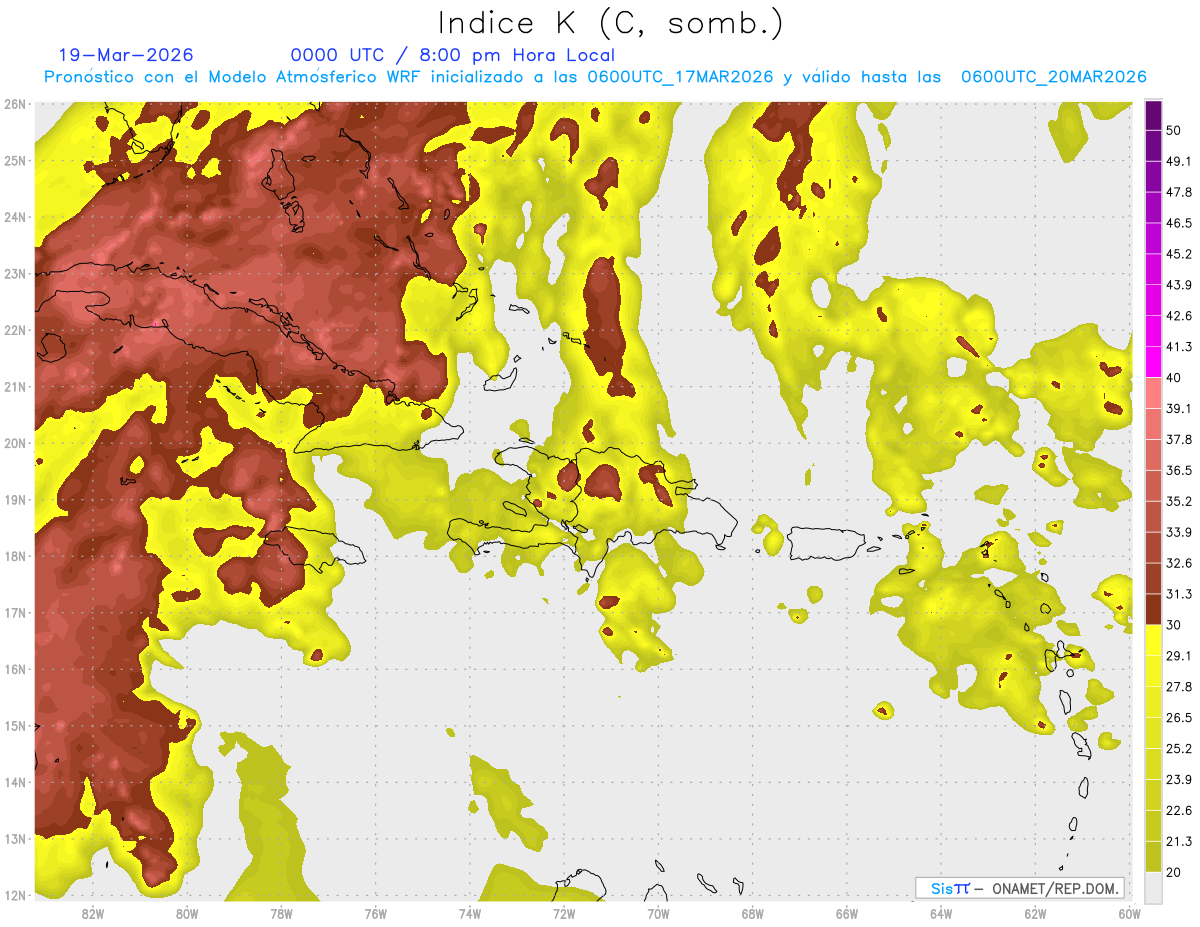Click the 66W longitude label
Viewport: 1200px width, 927px height.
(847, 914)
